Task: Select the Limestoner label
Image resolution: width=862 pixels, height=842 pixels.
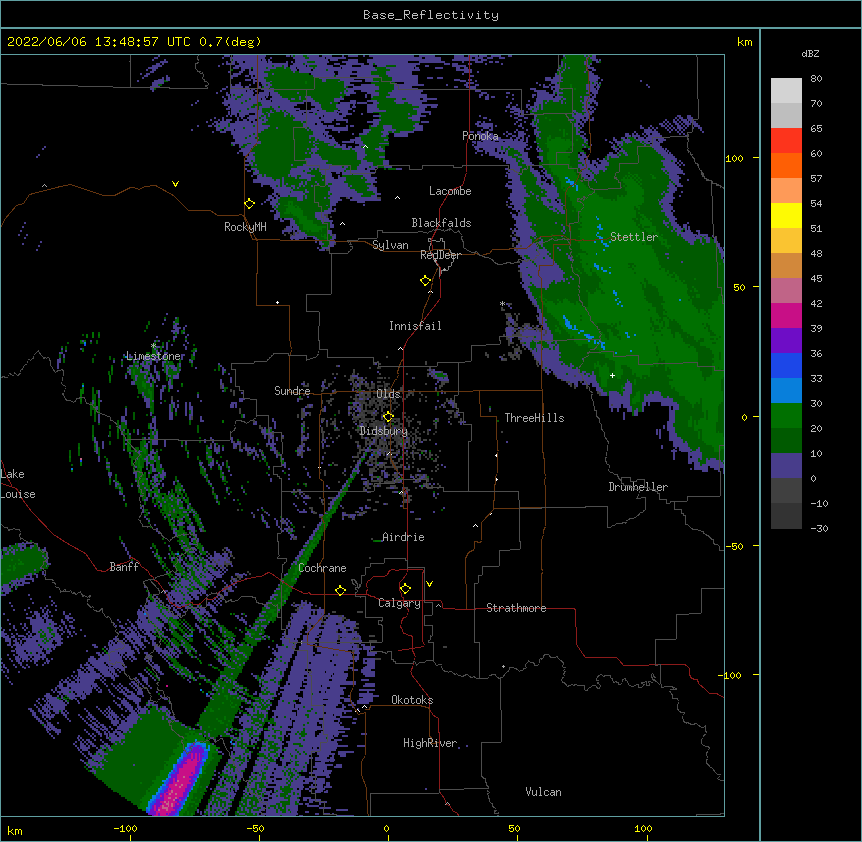Action: [155, 356]
